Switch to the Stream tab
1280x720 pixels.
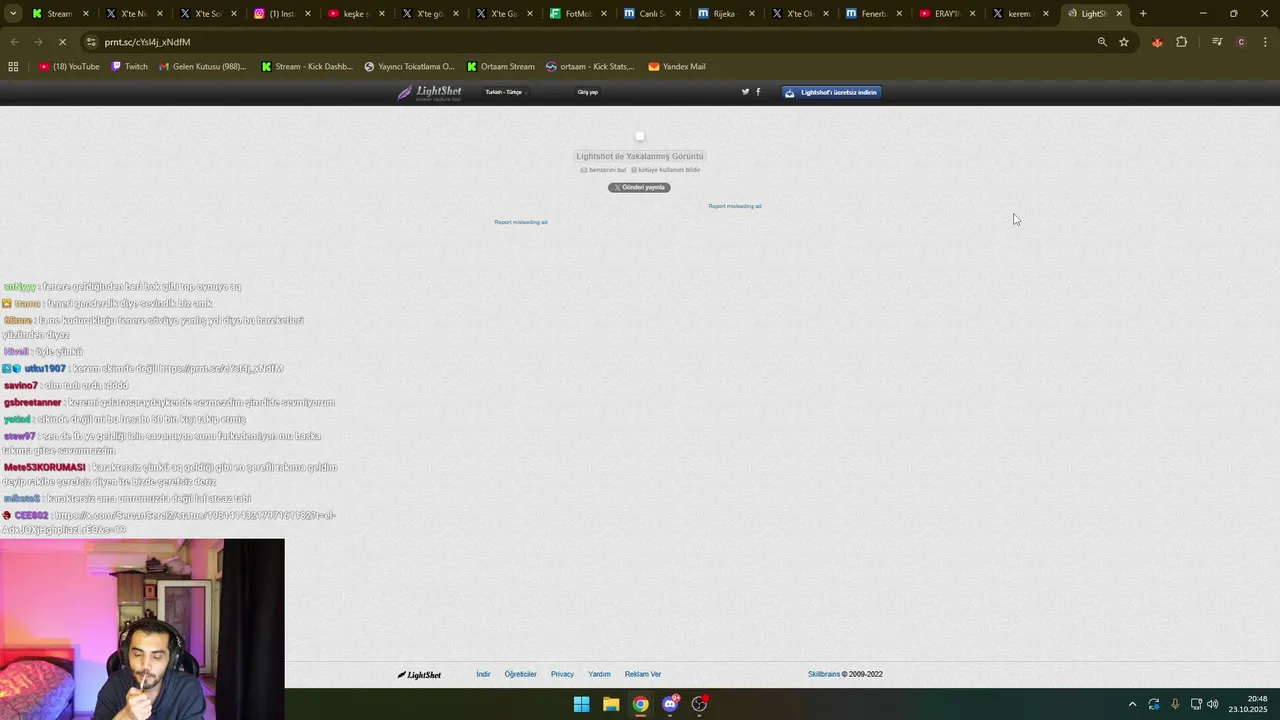(x=60, y=14)
